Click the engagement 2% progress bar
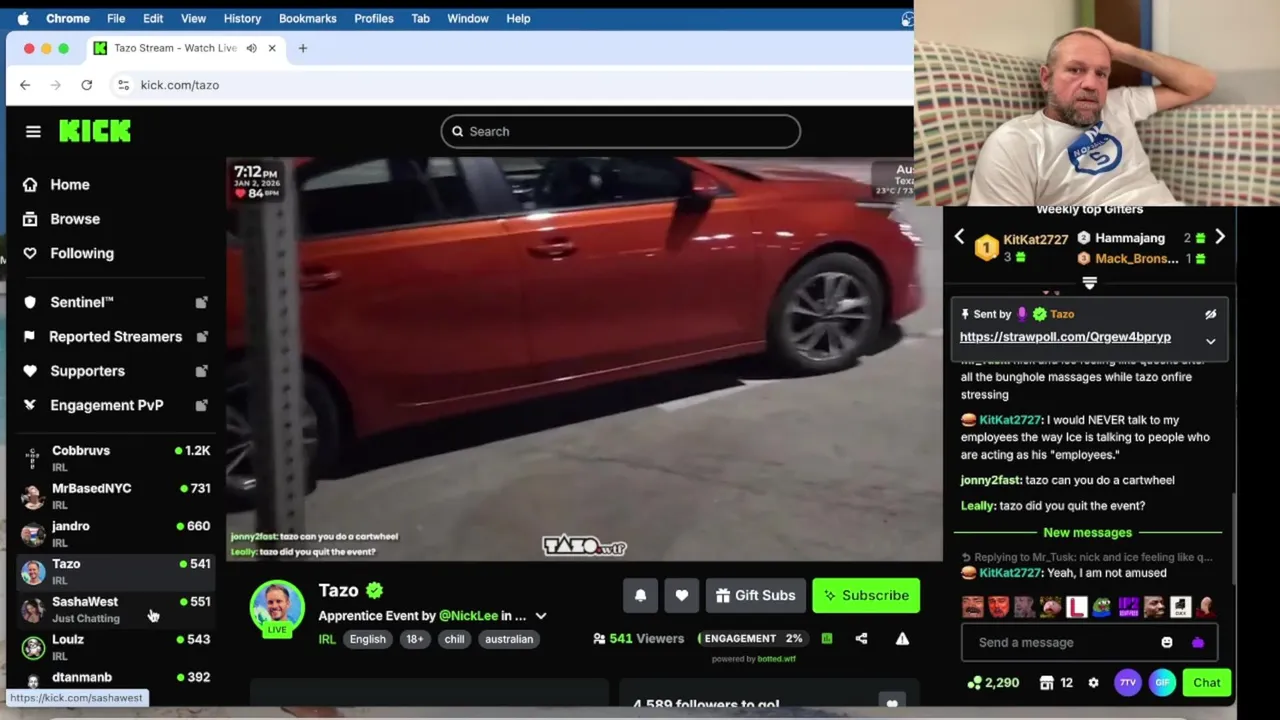 tap(754, 638)
